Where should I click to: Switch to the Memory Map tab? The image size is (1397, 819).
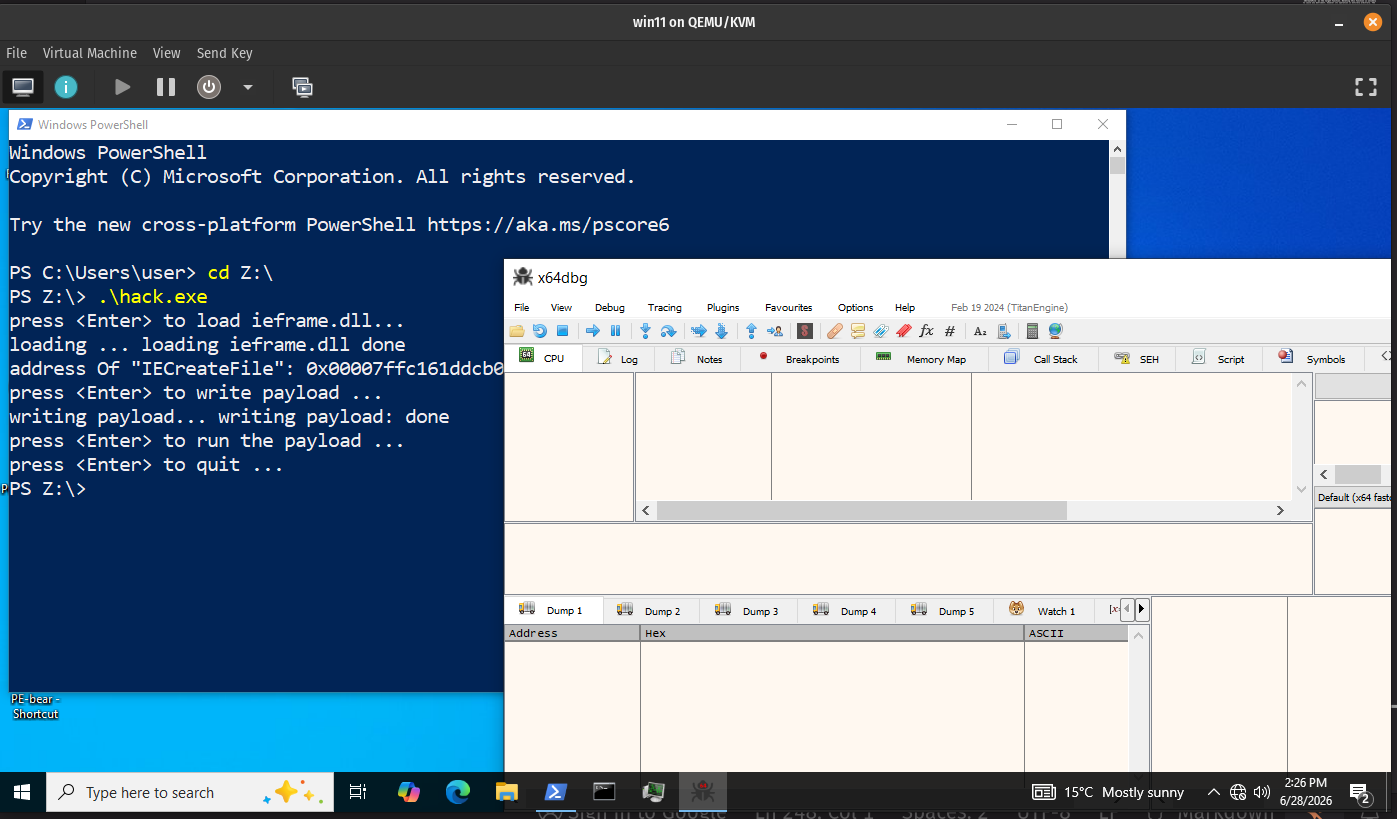923,358
